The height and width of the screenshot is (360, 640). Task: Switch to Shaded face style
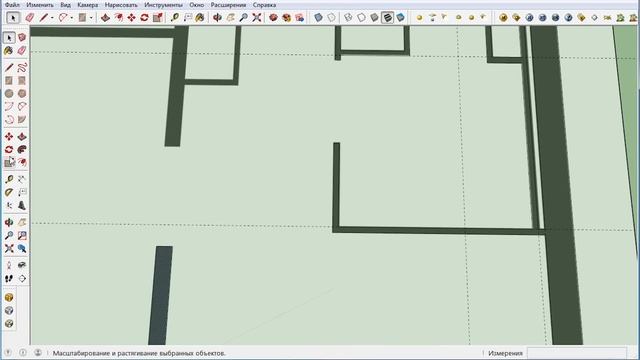coord(374,18)
